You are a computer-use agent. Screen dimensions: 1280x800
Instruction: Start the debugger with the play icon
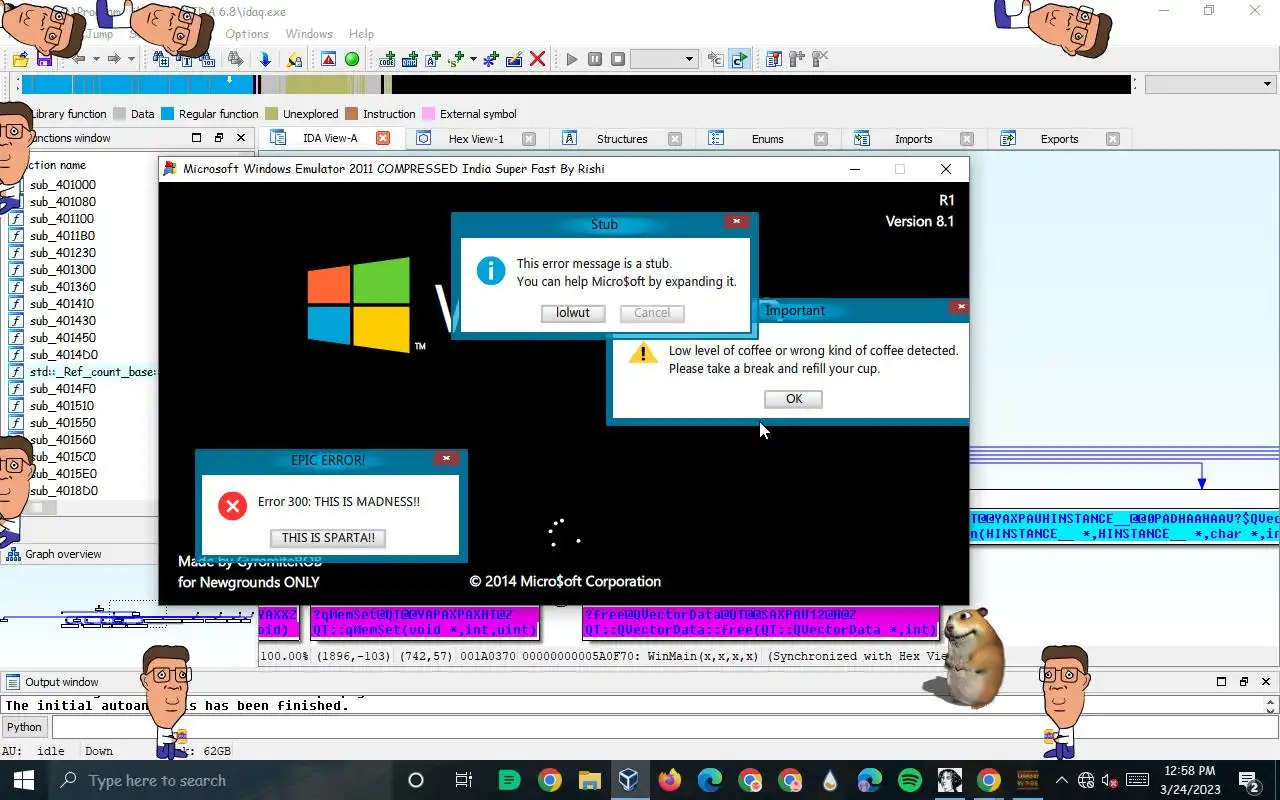click(x=572, y=60)
